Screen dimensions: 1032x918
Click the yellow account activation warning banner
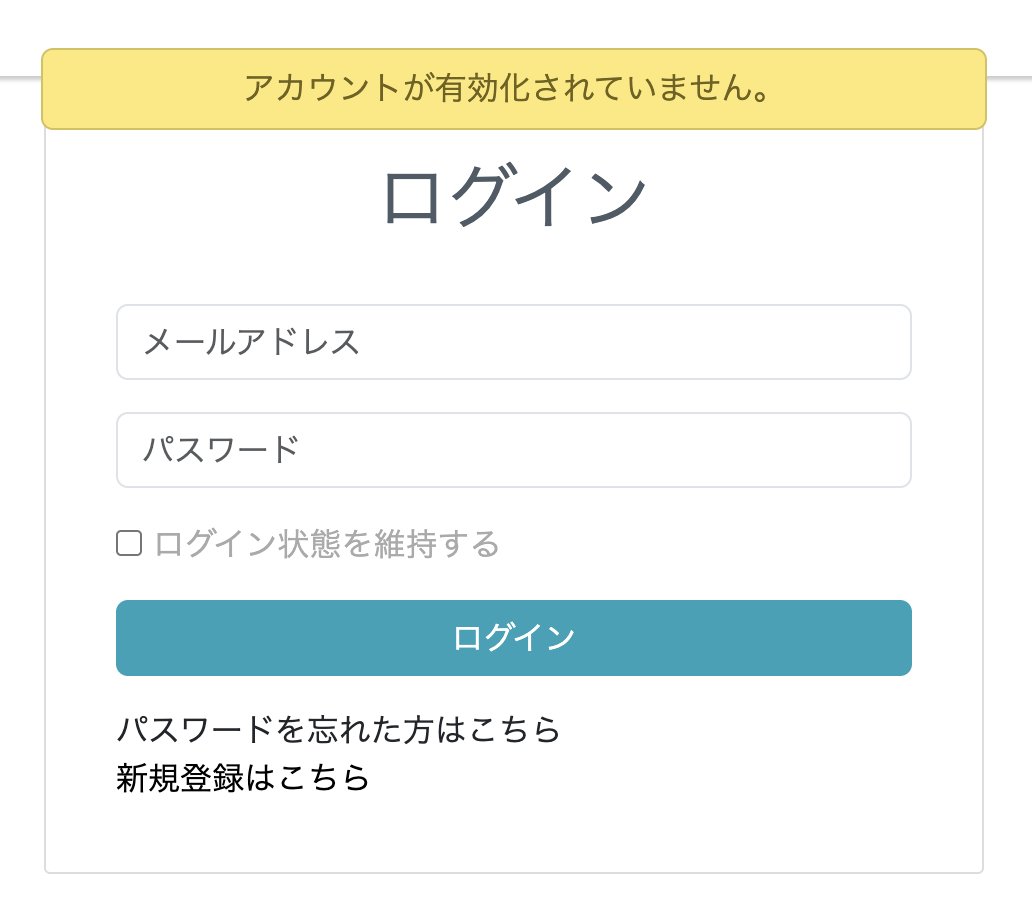(514, 89)
